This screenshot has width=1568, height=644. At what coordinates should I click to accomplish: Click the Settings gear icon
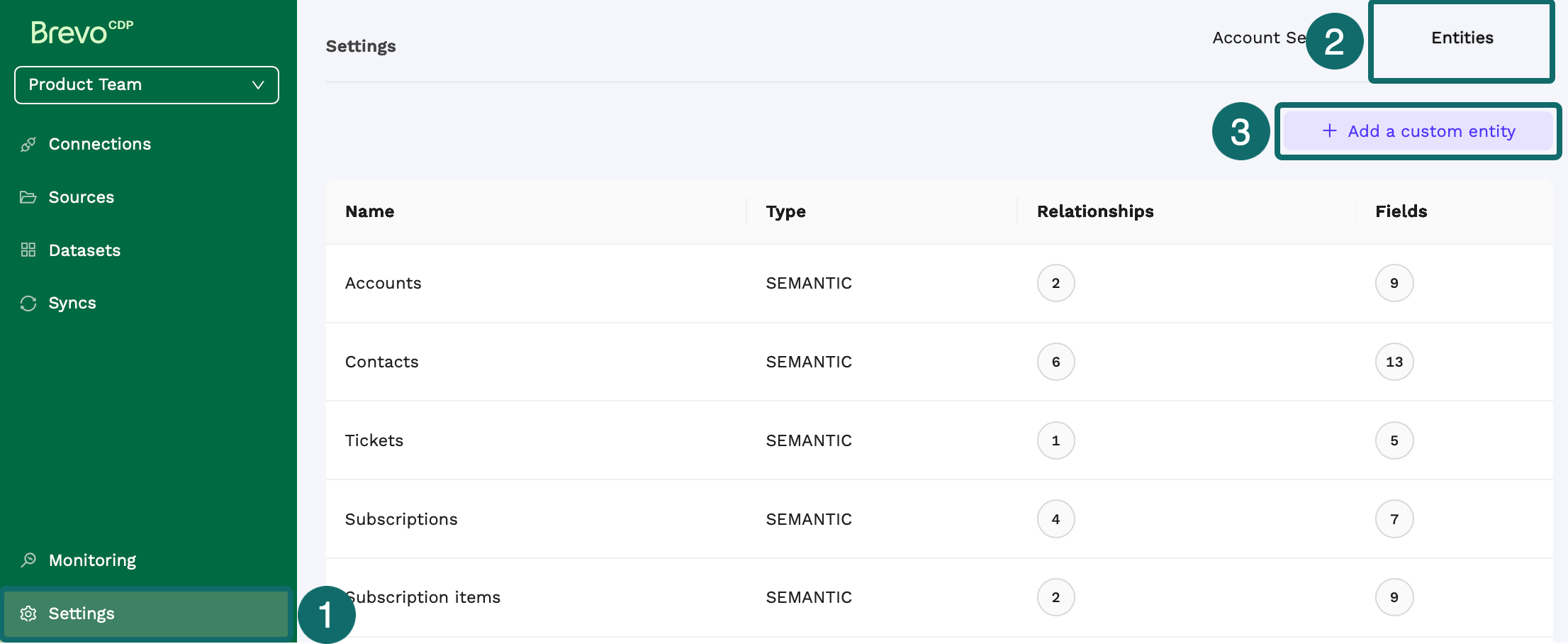pyautogui.click(x=28, y=614)
